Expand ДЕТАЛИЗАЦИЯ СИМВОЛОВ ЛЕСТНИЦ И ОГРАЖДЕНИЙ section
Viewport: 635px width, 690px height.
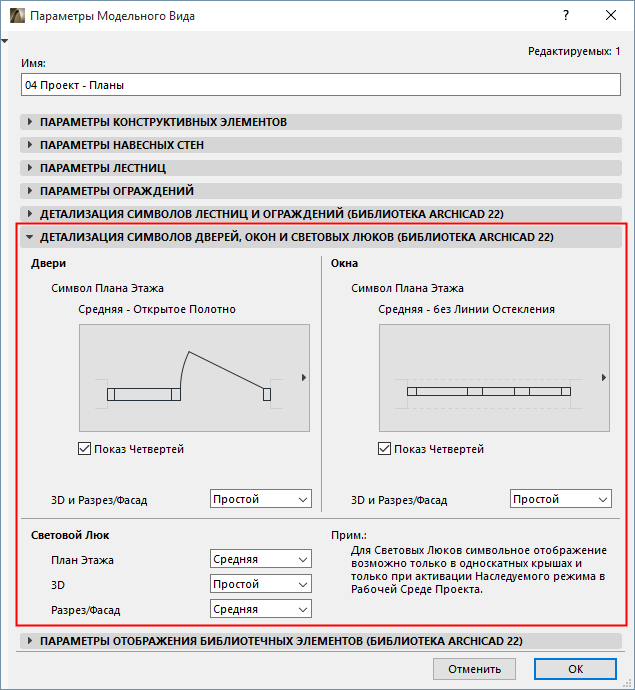click(321, 214)
